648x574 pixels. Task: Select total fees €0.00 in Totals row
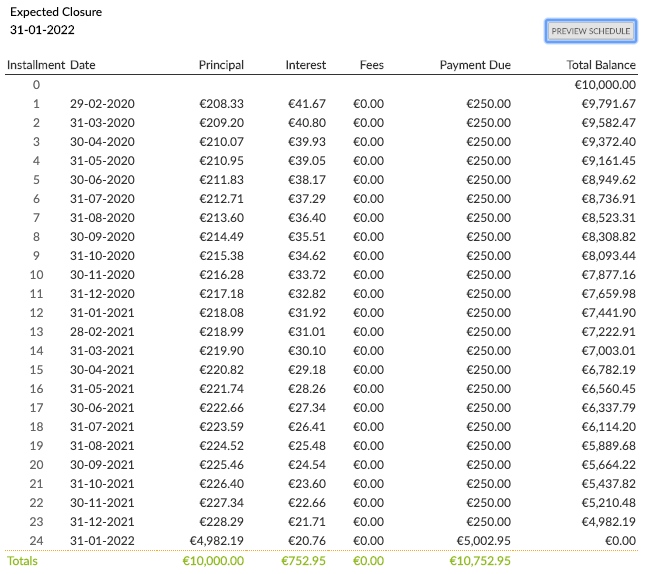pyautogui.click(x=368, y=561)
